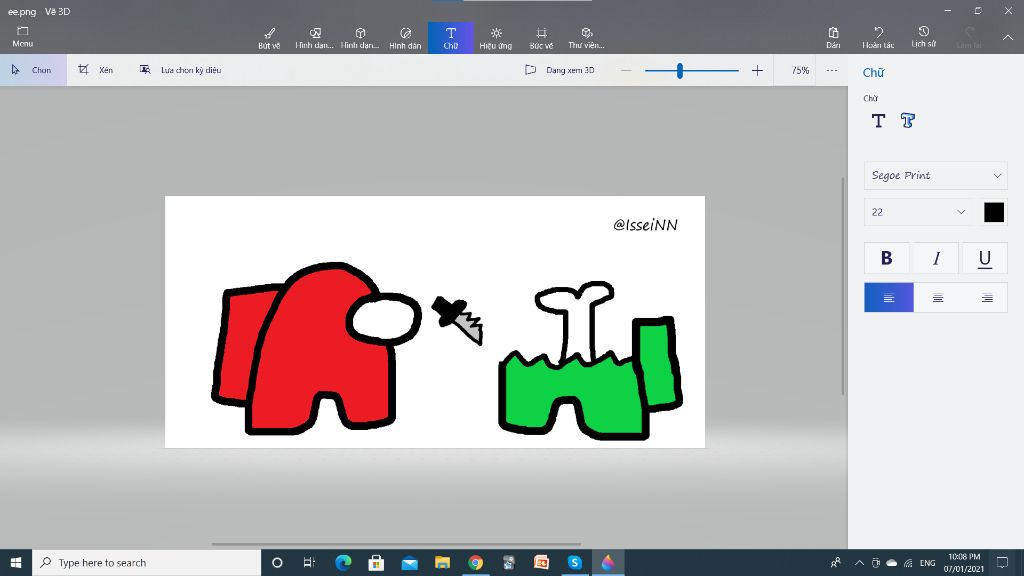The image size is (1024, 576).
Task: Select the Chữ text tool tab
Action: (x=451, y=38)
